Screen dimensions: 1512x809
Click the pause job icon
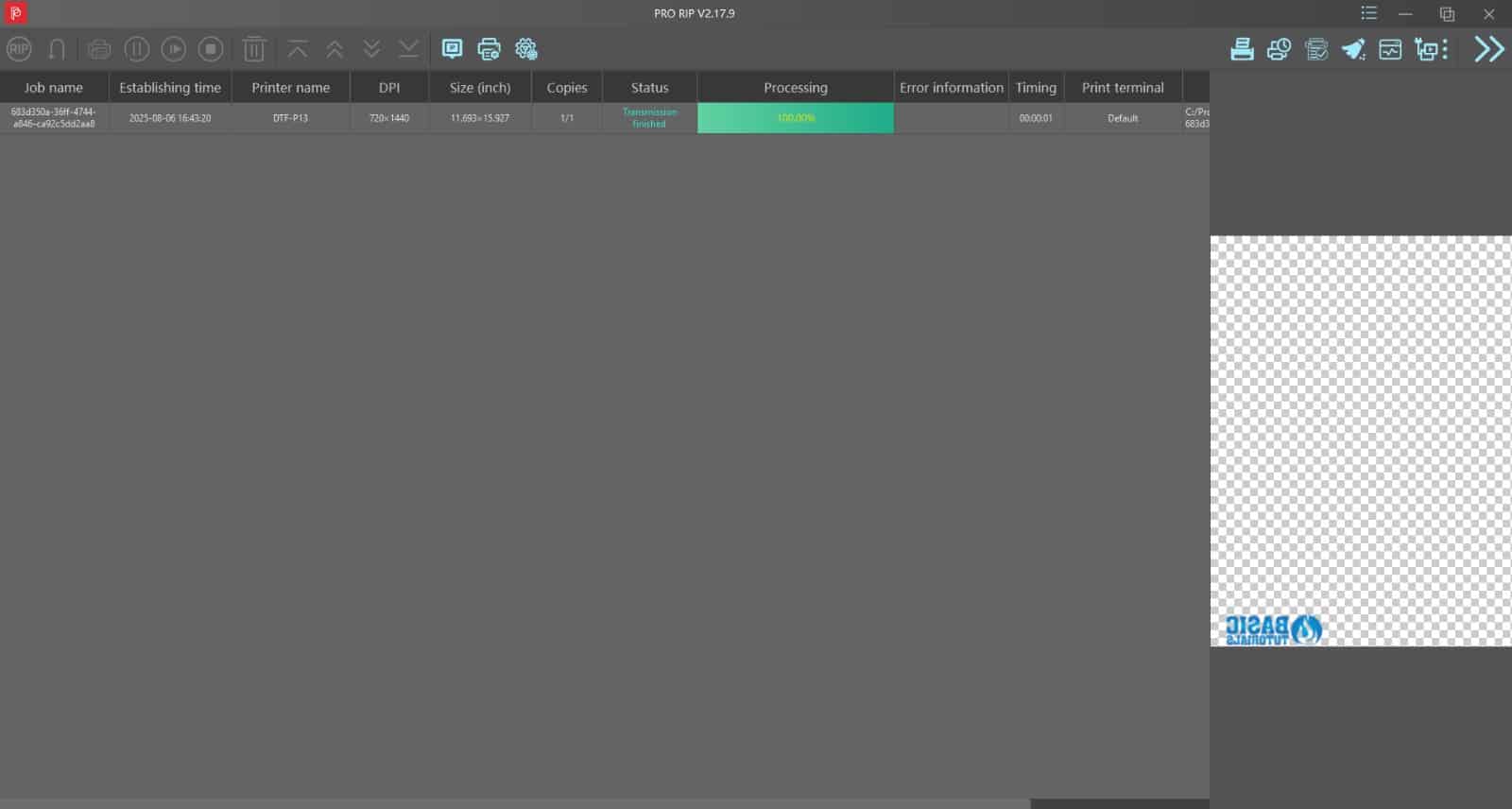(137, 49)
